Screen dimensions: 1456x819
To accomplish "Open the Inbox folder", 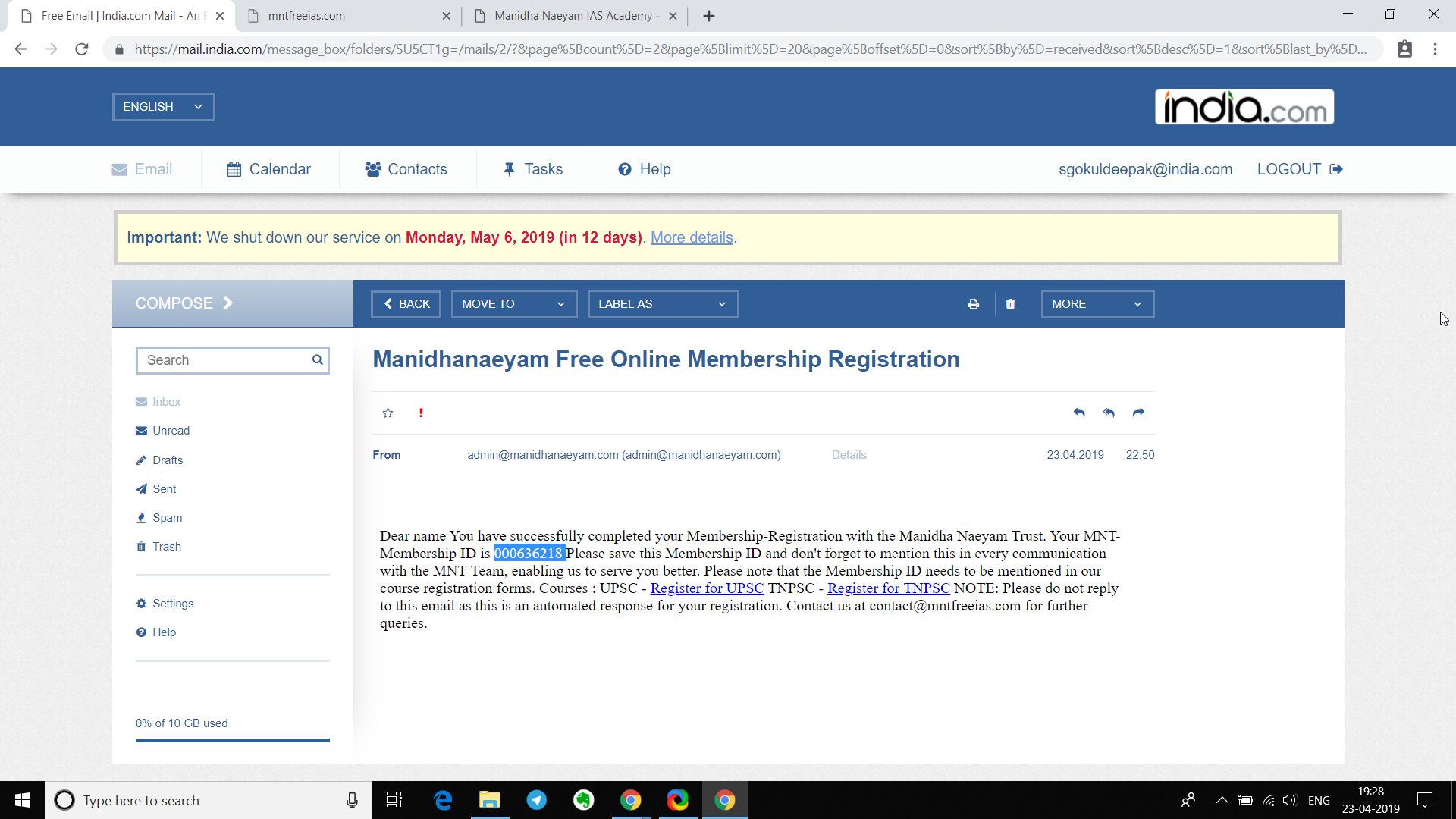I will (158, 402).
